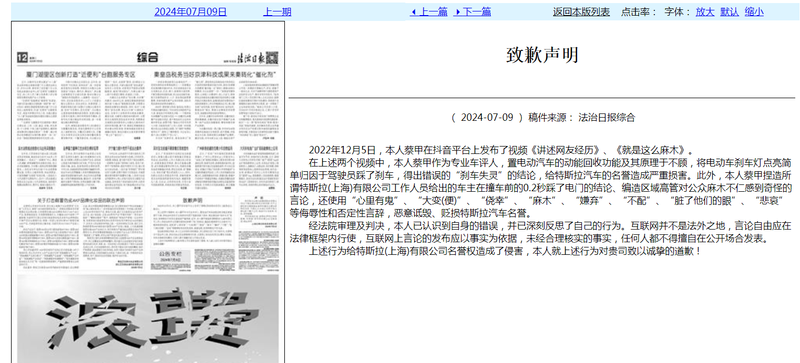The width and height of the screenshot is (800, 363).
Task: Click the main 致歉声明 article heading
Action: (542, 55)
